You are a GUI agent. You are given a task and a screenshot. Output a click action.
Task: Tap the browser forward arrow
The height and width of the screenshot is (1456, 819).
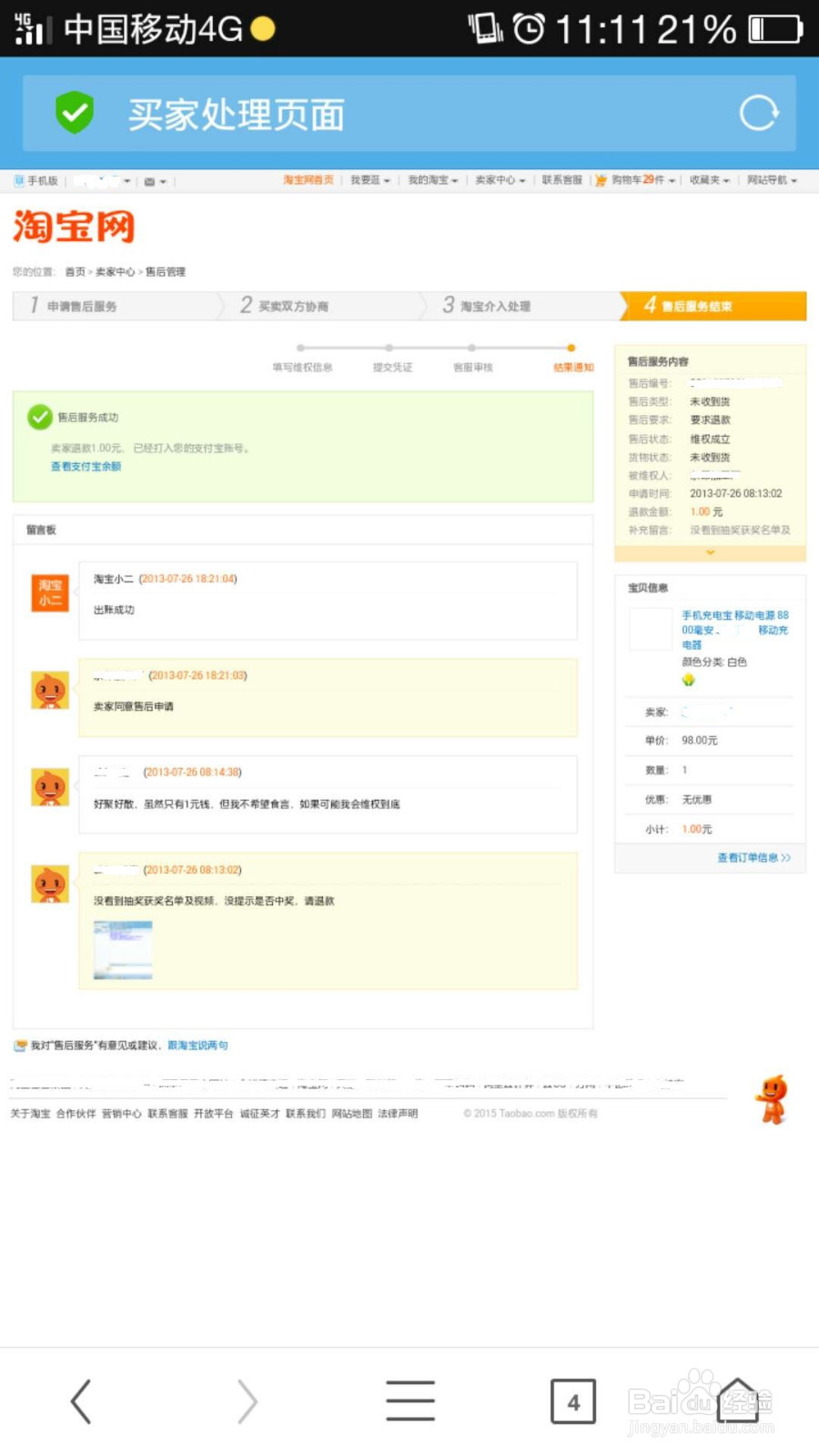tap(247, 1400)
